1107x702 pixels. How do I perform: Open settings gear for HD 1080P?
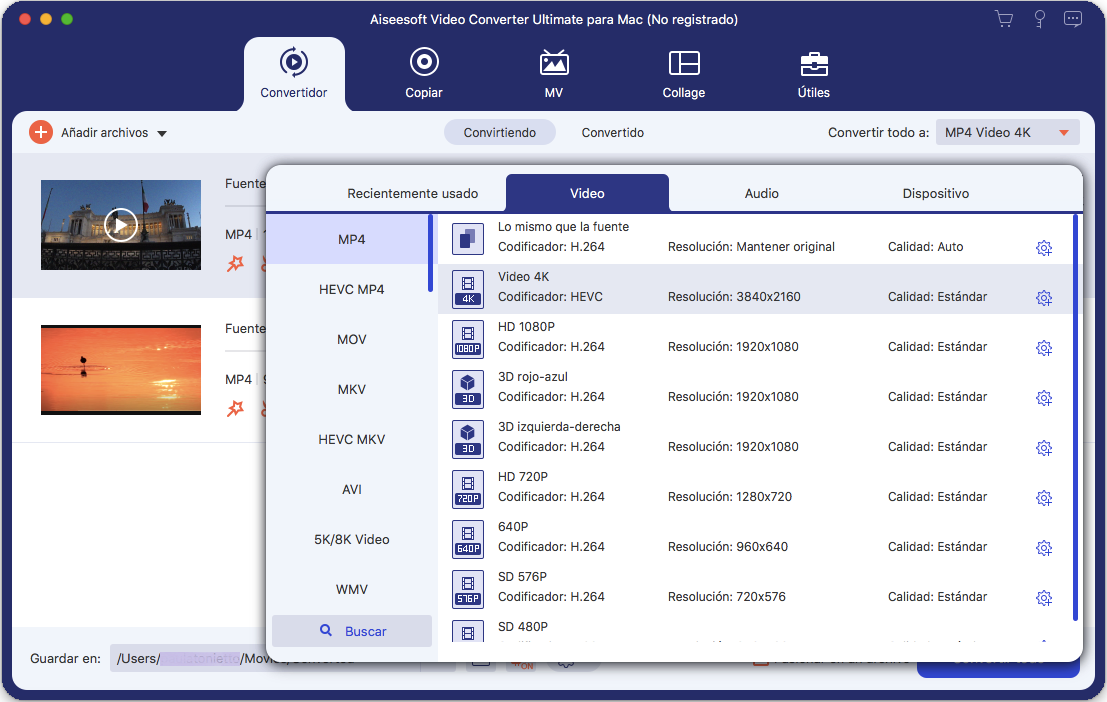[1043, 348]
